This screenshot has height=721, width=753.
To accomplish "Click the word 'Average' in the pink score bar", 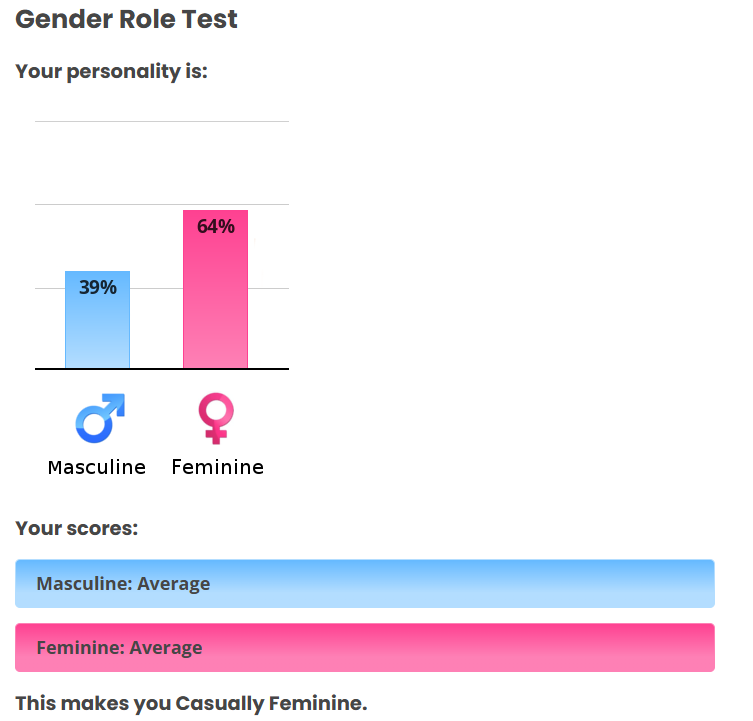I will [165, 648].
